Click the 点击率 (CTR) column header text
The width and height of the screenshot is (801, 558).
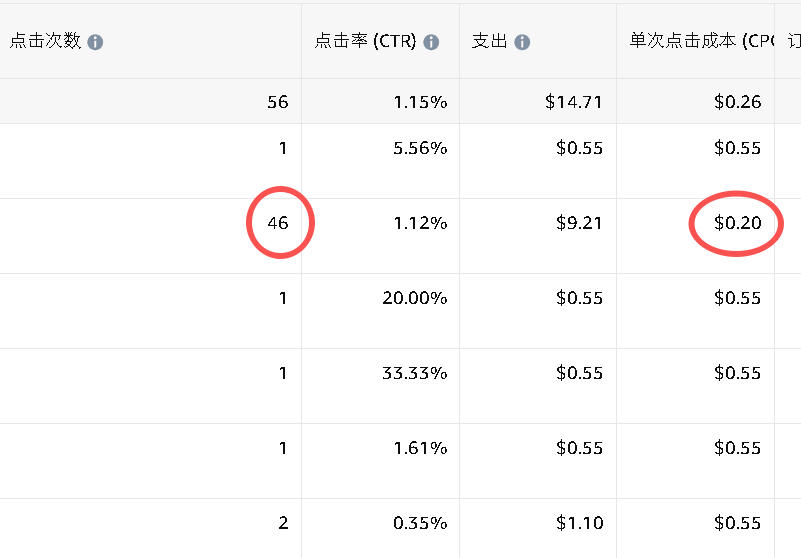click(x=365, y=42)
